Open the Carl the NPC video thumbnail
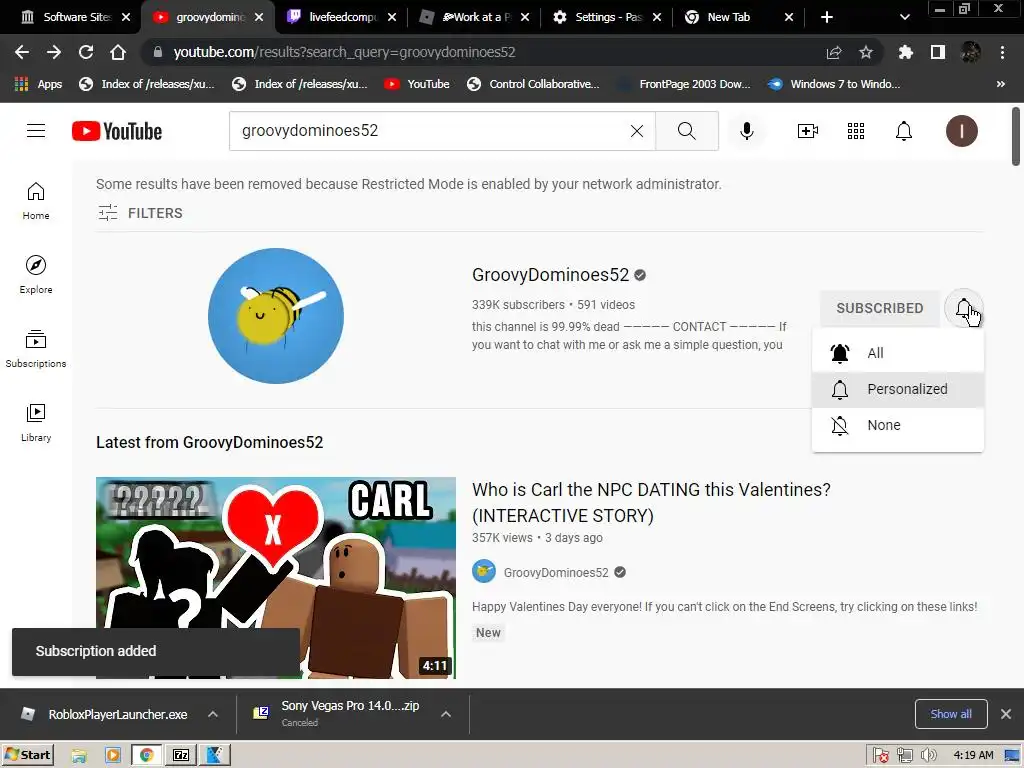The height and width of the screenshot is (768, 1024). 276,578
